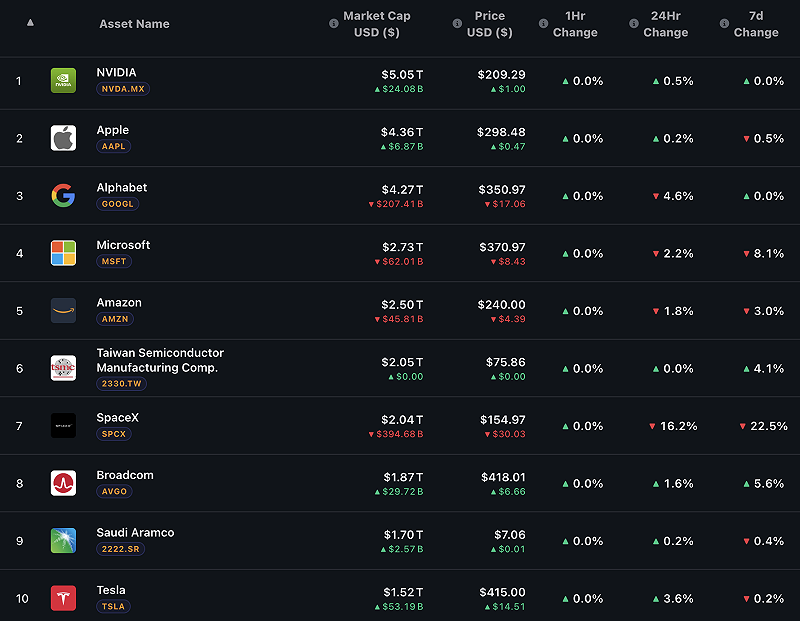
Task: Select Microsoft price $370.97
Action: [x=502, y=247]
